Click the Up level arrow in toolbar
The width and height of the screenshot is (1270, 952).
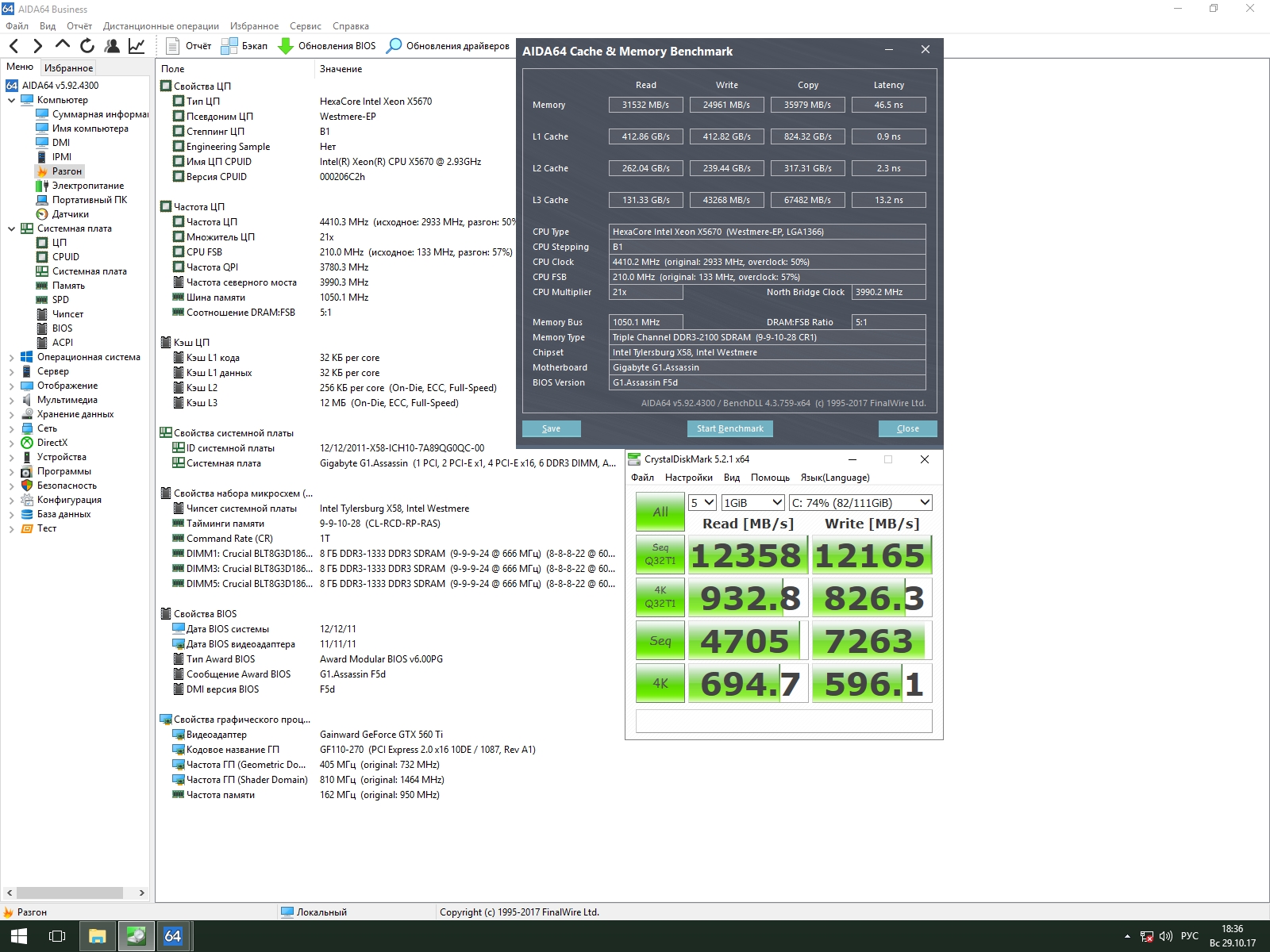[x=62, y=46]
